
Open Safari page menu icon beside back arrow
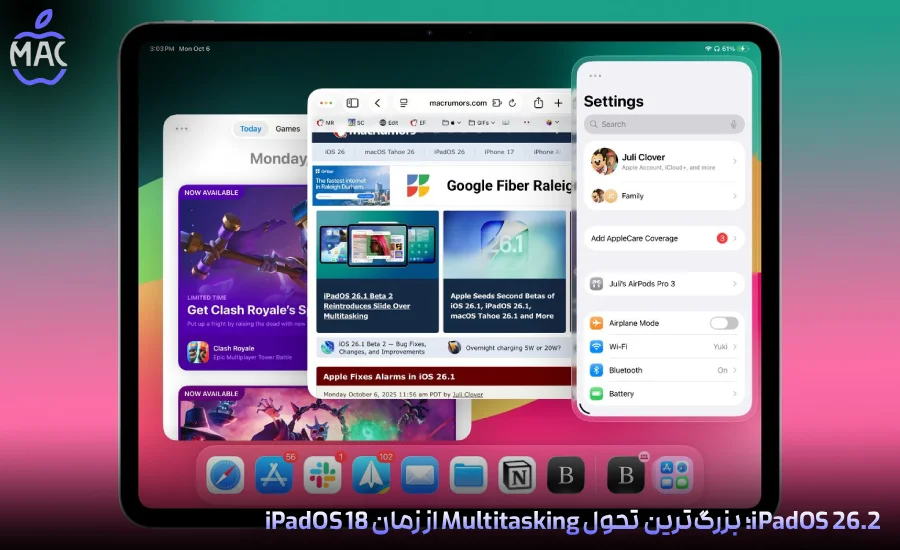click(404, 103)
